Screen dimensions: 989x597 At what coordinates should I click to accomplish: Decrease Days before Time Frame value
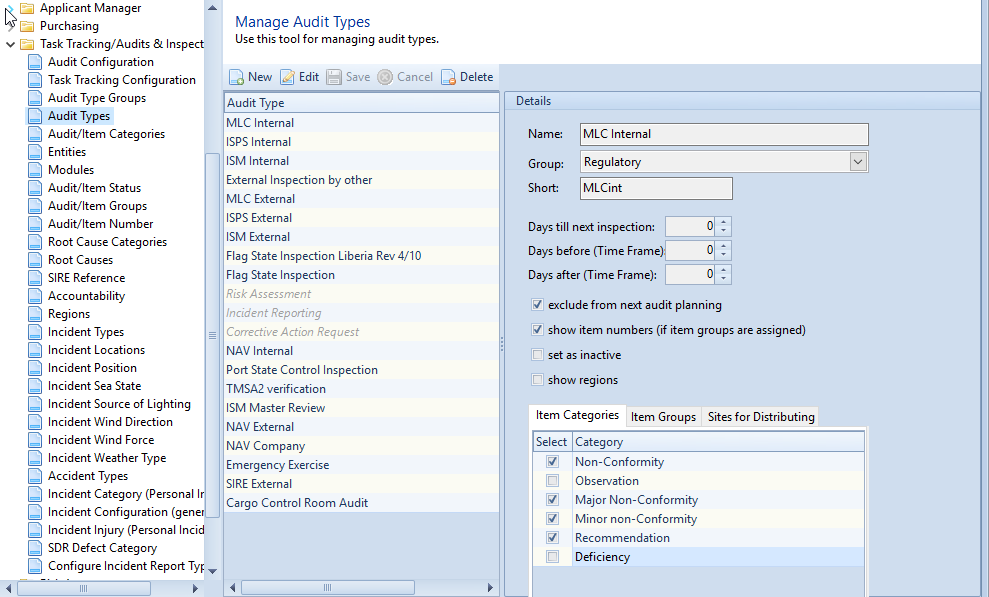click(x=723, y=255)
